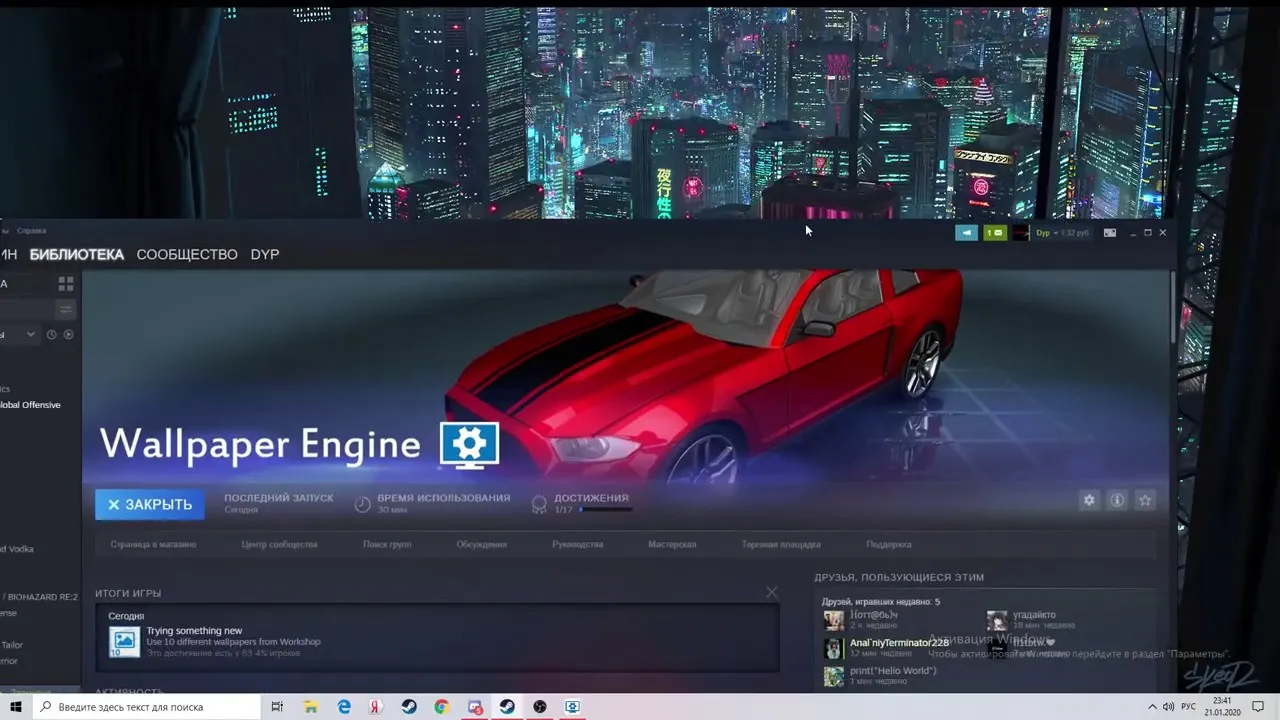1280x720 pixels.
Task: Open the Windows Start menu
Action: point(16,706)
